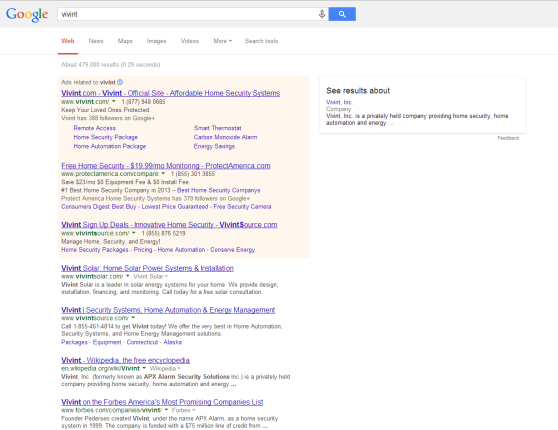Open 'Vivint Solar' source dropdown label

coord(151,276)
